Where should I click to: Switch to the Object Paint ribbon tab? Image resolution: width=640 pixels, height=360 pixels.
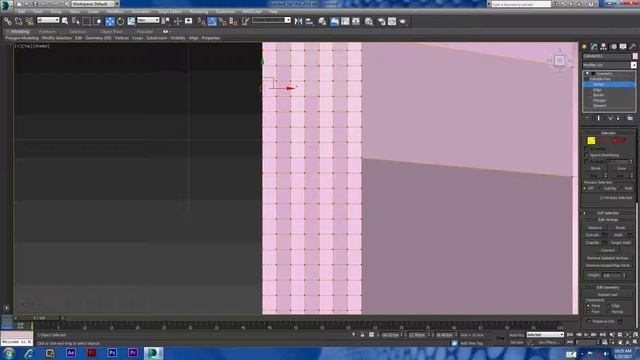point(111,31)
